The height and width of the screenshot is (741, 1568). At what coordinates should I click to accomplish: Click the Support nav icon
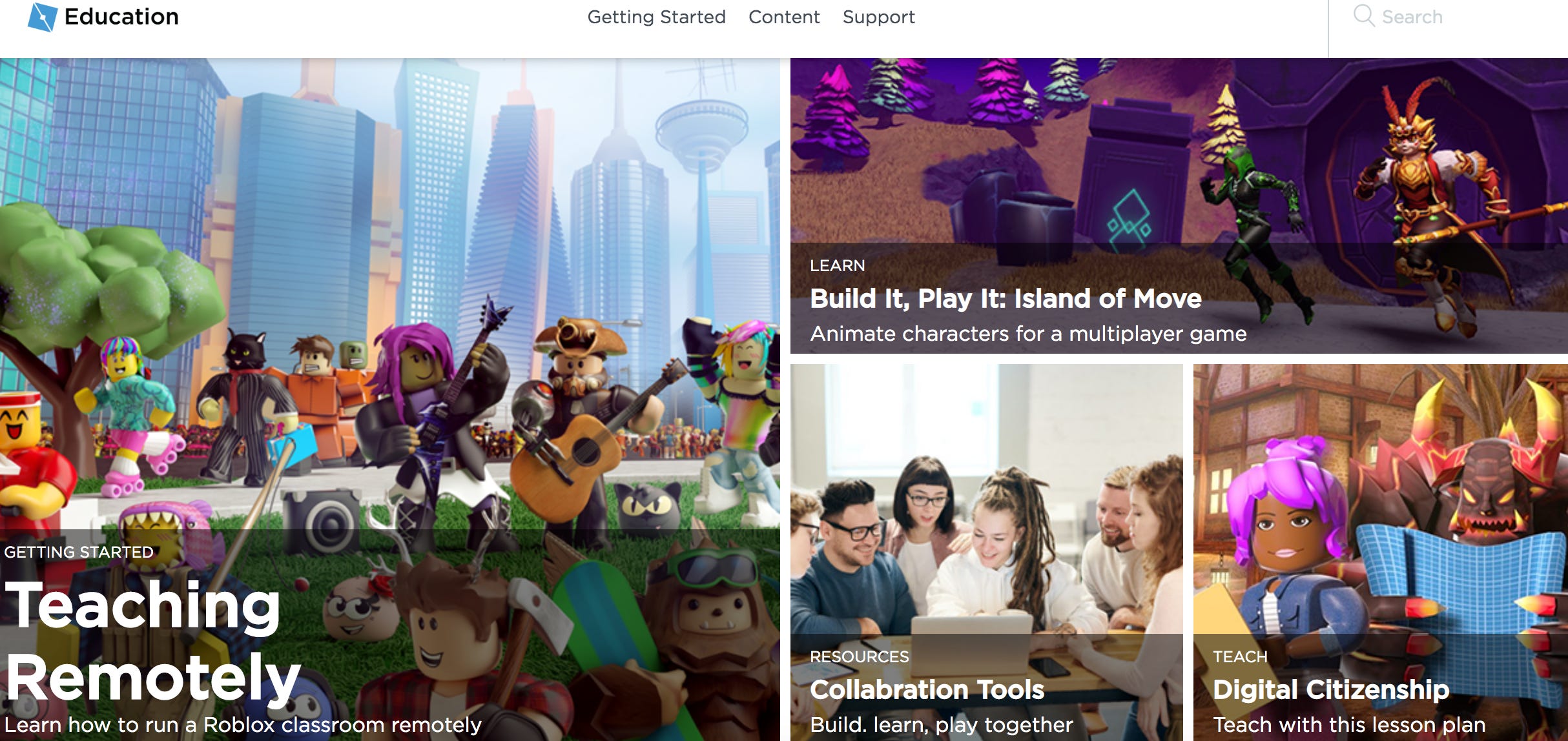[x=877, y=18]
